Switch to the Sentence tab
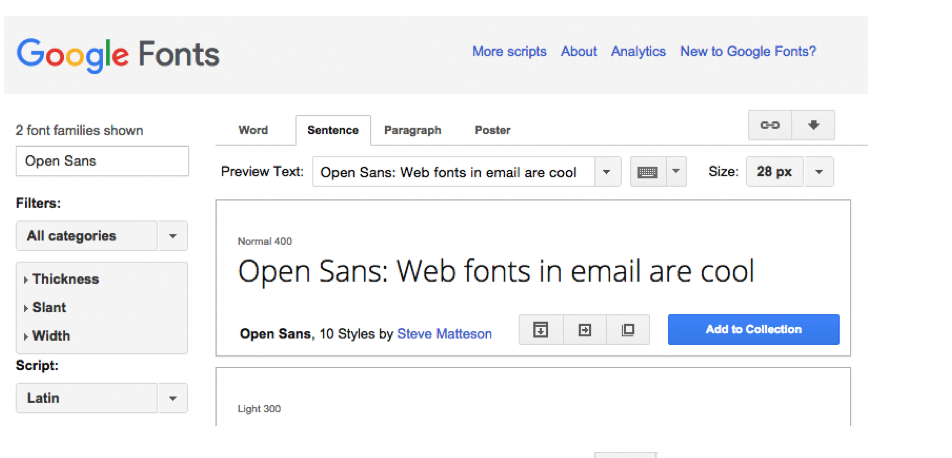 333,130
